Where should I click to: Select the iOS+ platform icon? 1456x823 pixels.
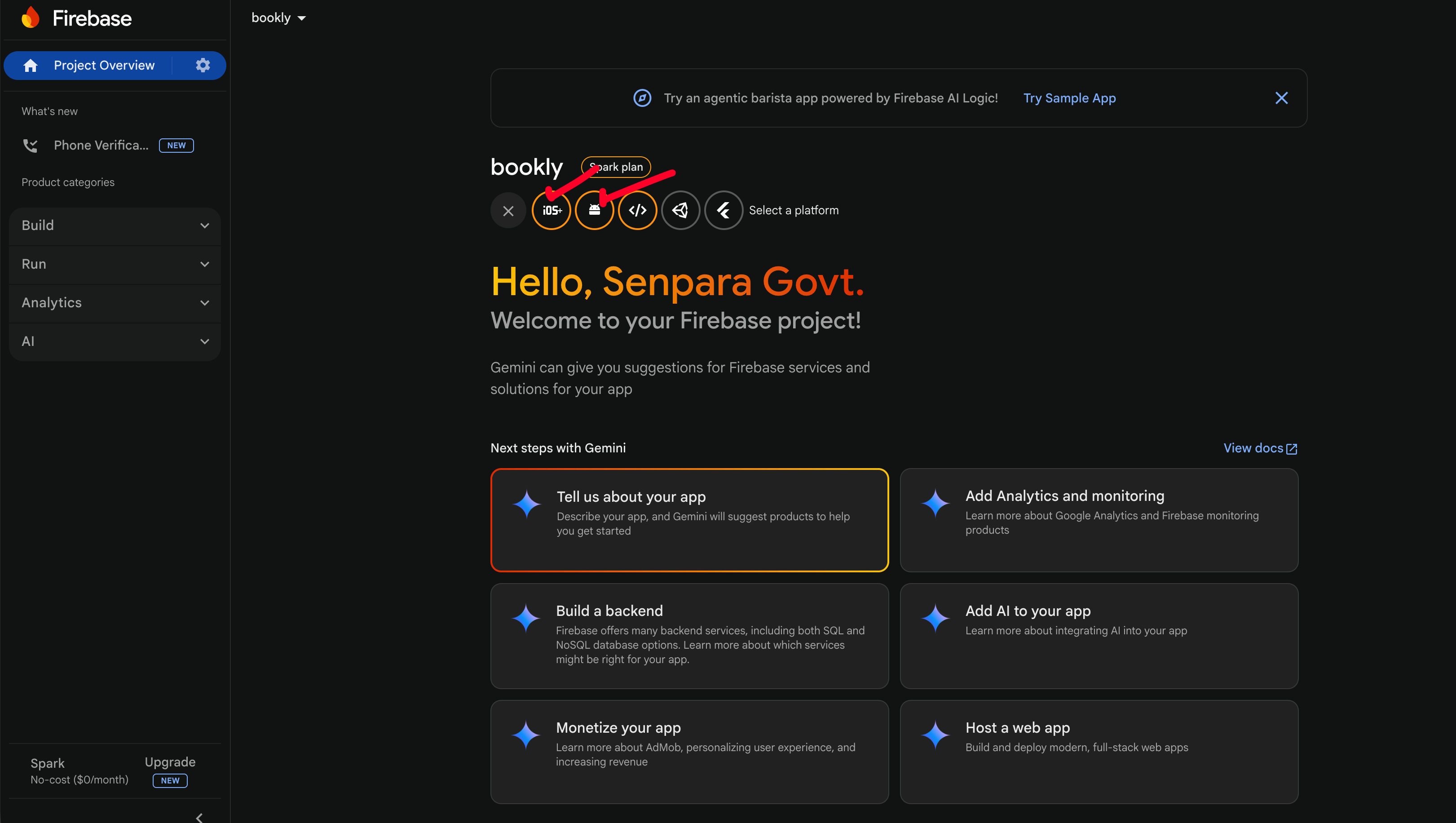pos(552,210)
